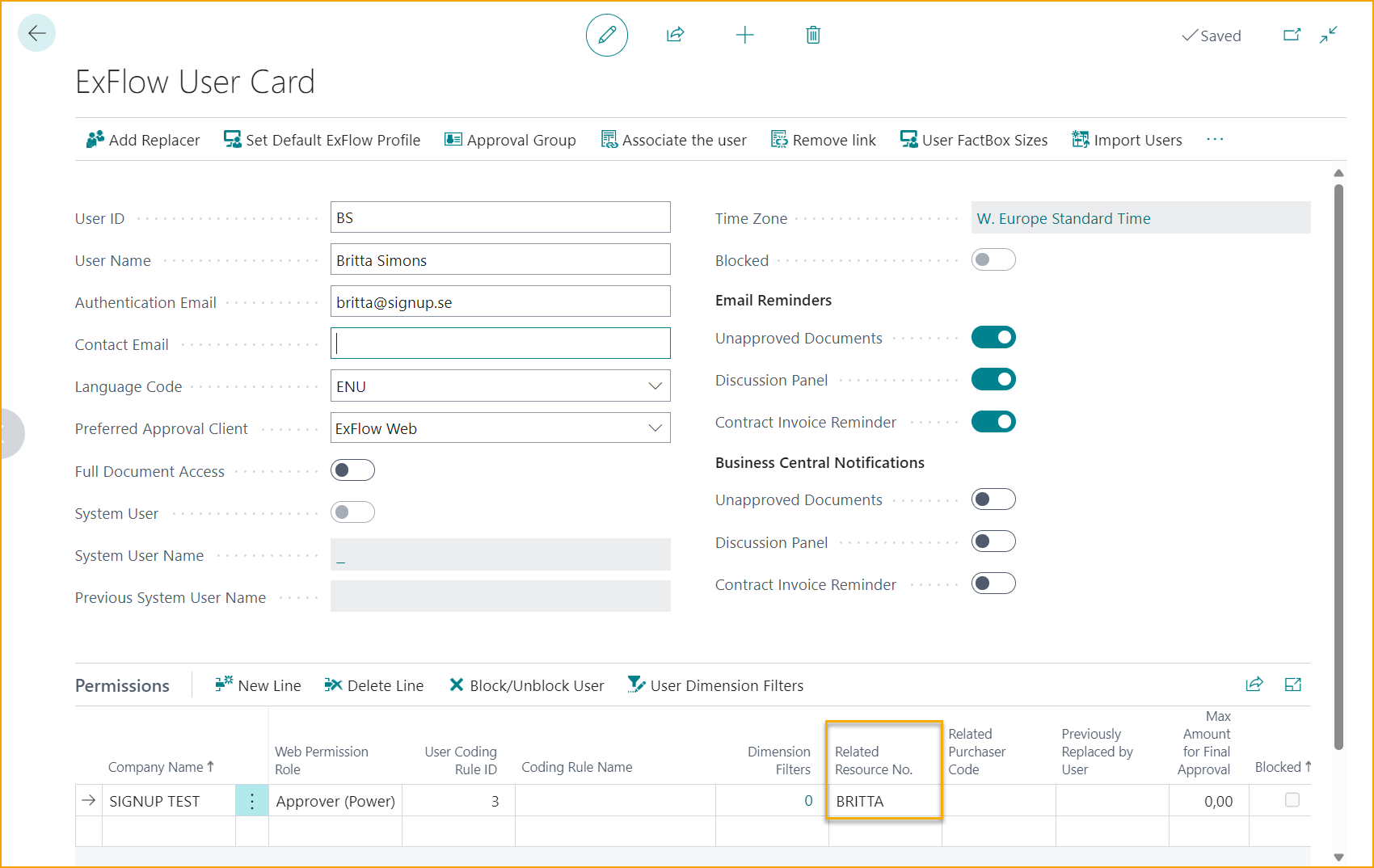This screenshot has height=868, width=1374.
Task: Toggle the System User switch
Action: pos(352,512)
